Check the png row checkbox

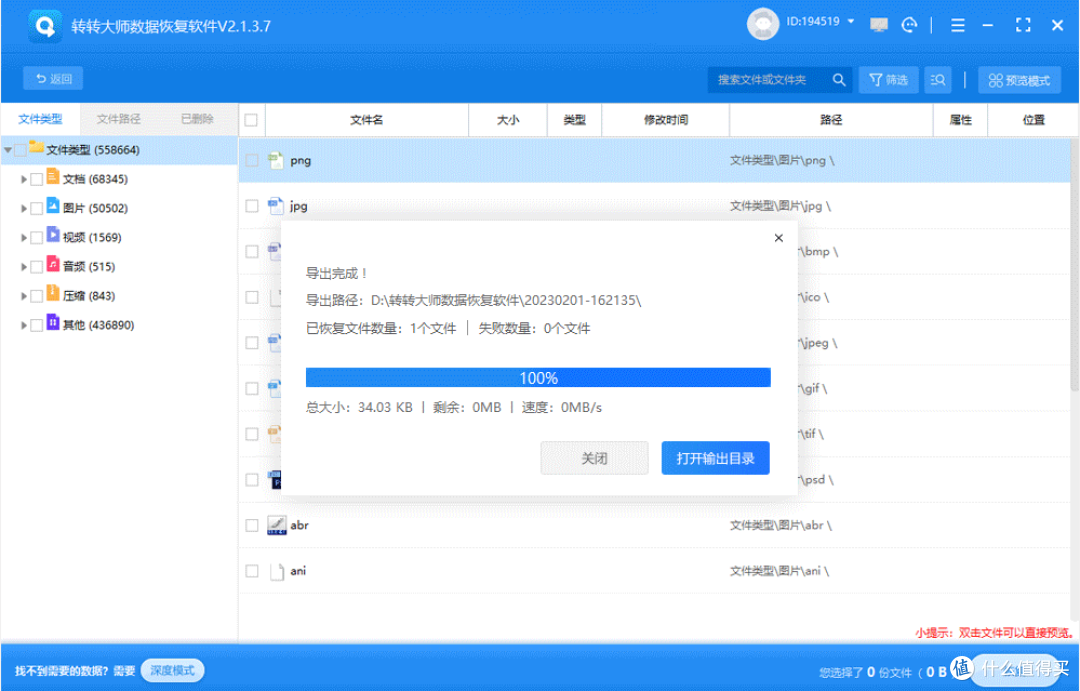(x=252, y=161)
